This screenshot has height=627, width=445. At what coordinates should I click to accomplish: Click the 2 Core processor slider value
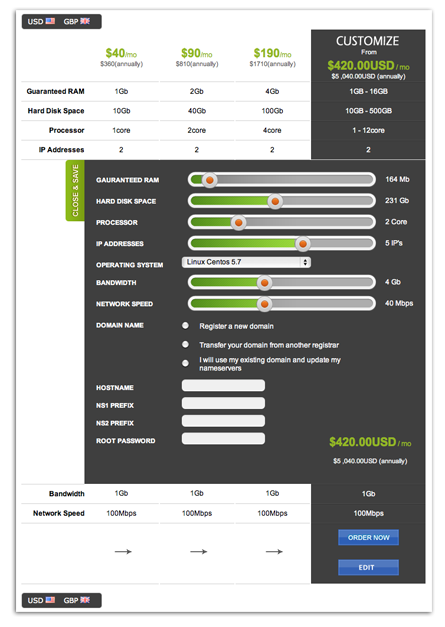click(396, 222)
